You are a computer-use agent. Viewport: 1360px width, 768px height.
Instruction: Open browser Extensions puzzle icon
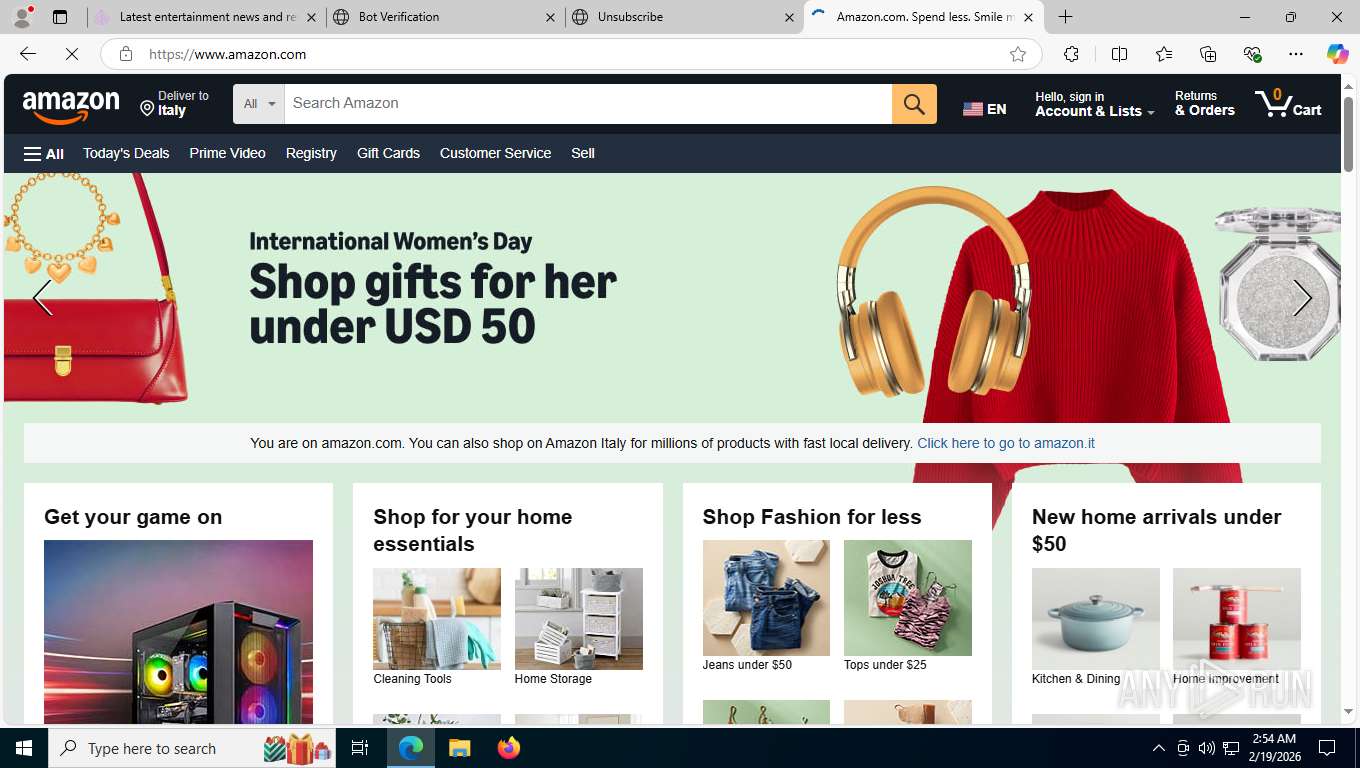(1071, 54)
